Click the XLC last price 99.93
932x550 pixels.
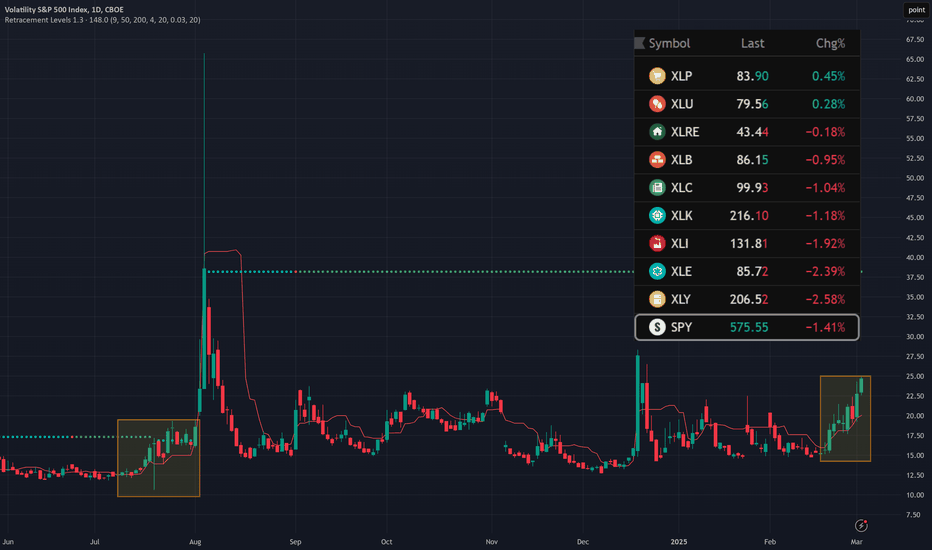(752, 188)
